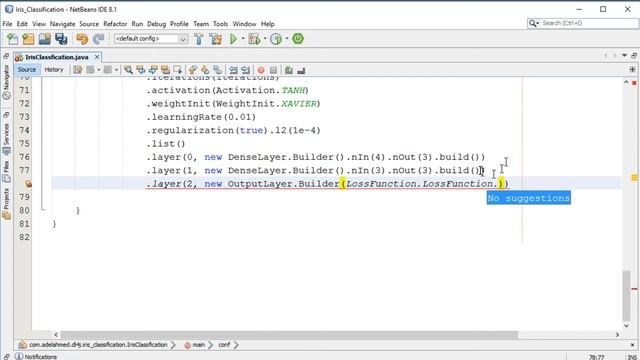
Task: Open the Tools menu
Action: click(x=220, y=24)
